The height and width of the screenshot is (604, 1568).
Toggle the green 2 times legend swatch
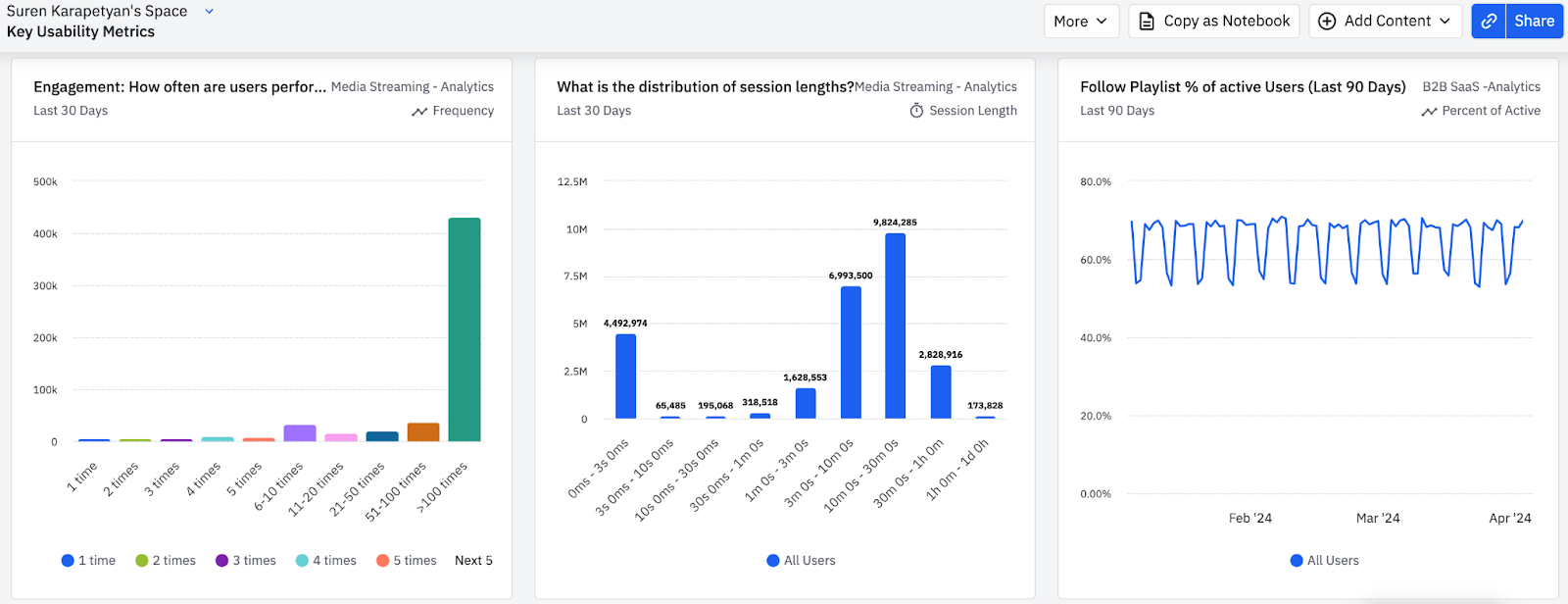tap(141, 561)
